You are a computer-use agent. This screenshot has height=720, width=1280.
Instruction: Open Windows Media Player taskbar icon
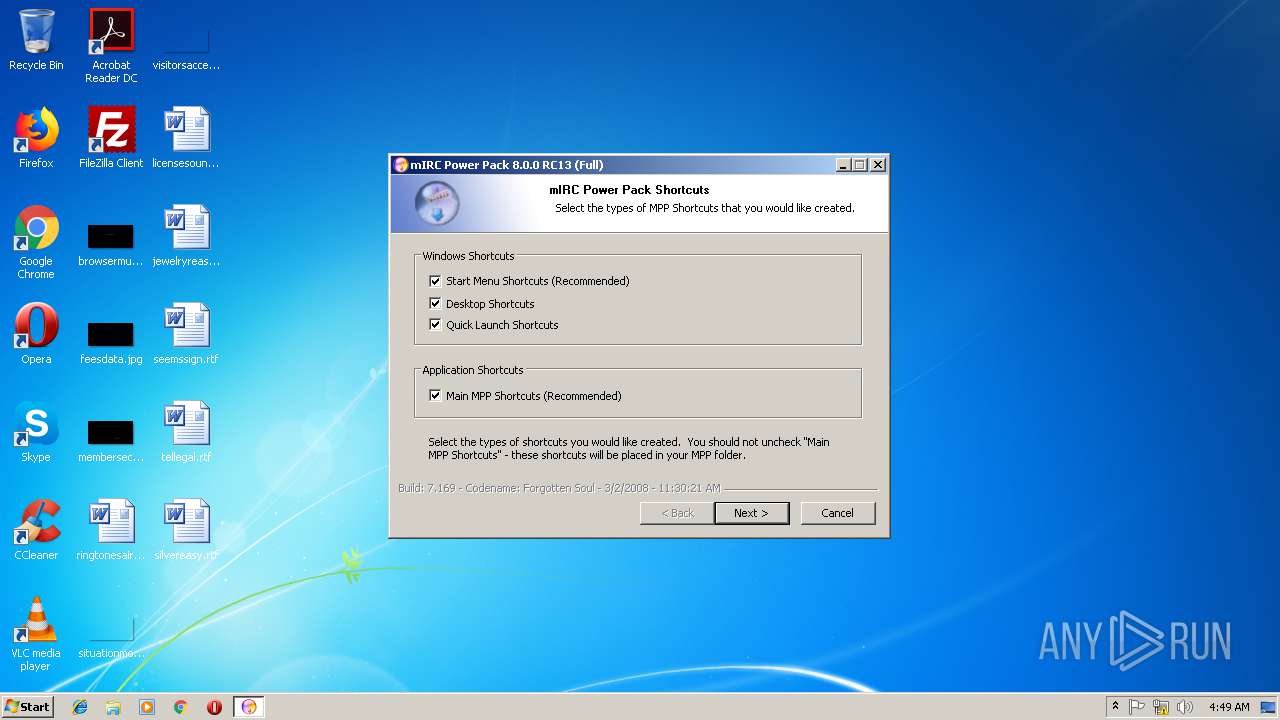[x=147, y=707]
